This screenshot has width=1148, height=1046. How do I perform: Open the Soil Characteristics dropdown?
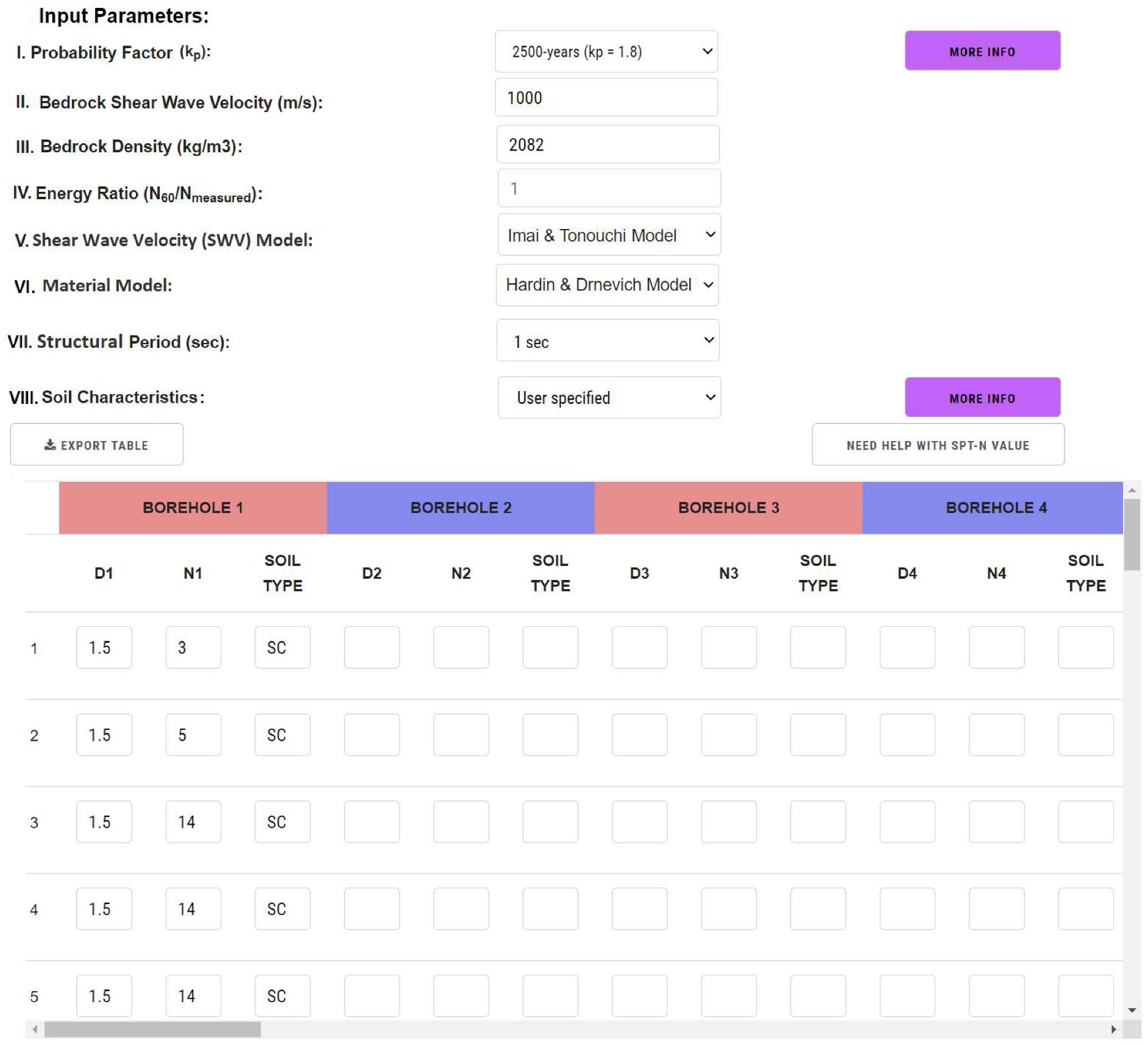[x=609, y=398]
